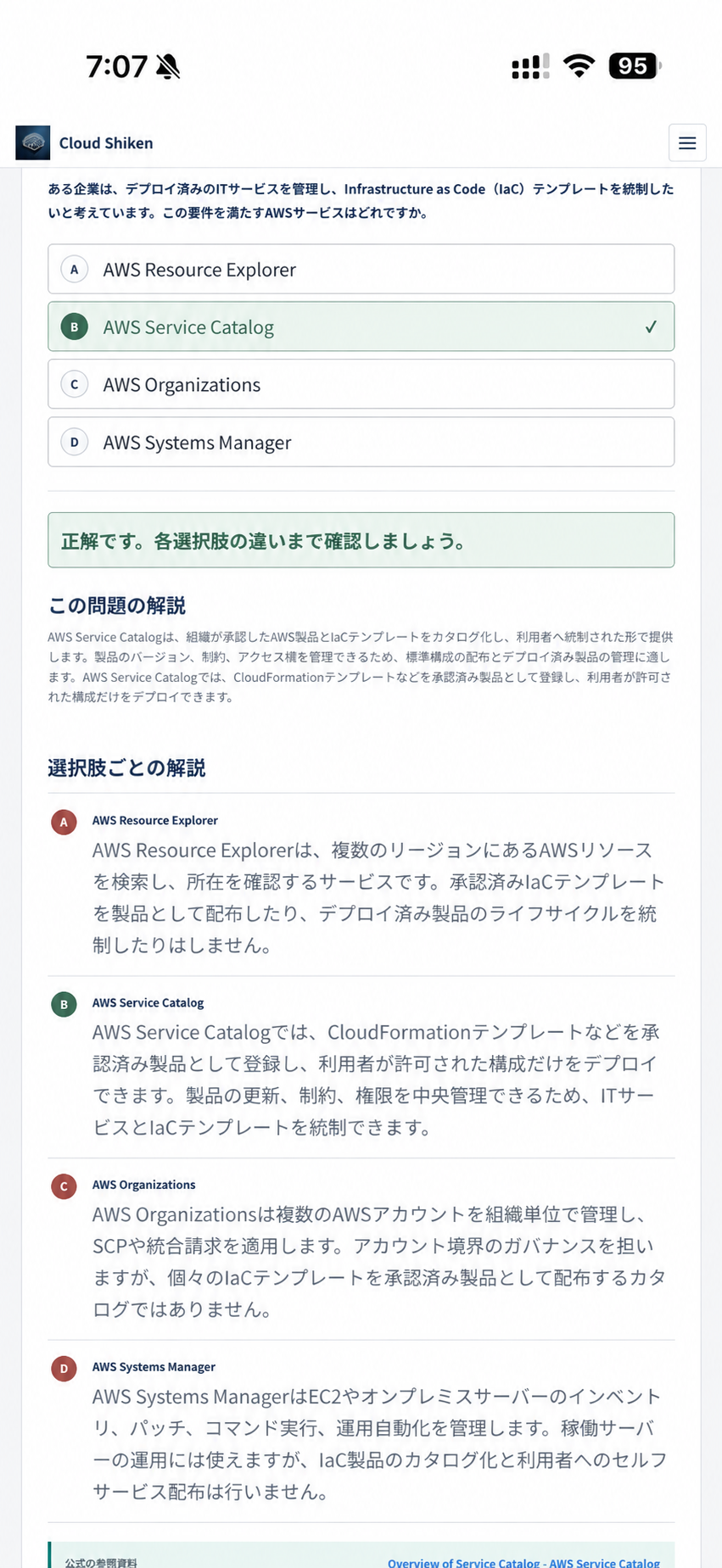The height and width of the screenshot is (1568, 722).
Task: Click the Cloud Shiken logo image
Action: click(x=33, y=142)
